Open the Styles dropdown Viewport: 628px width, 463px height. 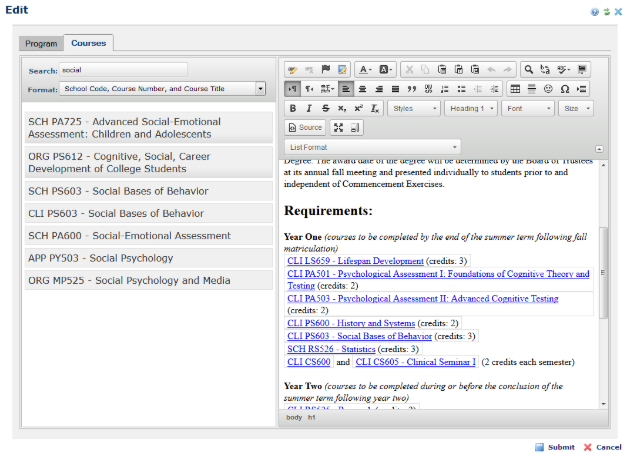(414, 109)
